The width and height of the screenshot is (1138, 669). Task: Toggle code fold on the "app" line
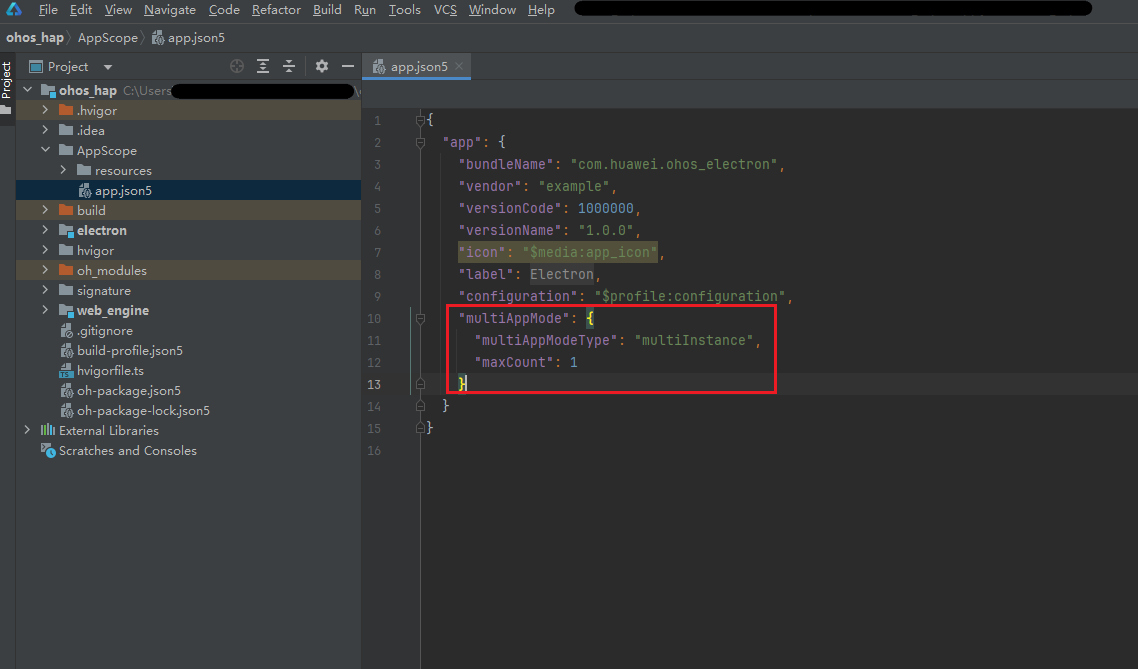click(x=421, y=143)
